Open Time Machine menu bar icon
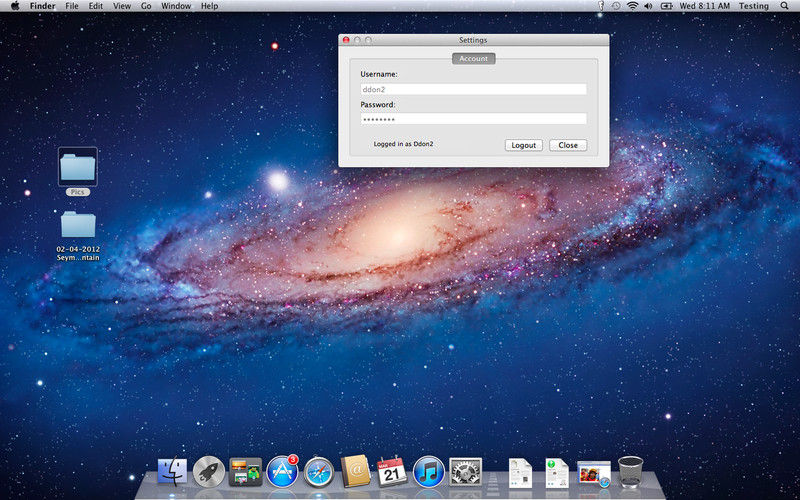The width and height of the screenshot is (800, 500). click(616, 6)
